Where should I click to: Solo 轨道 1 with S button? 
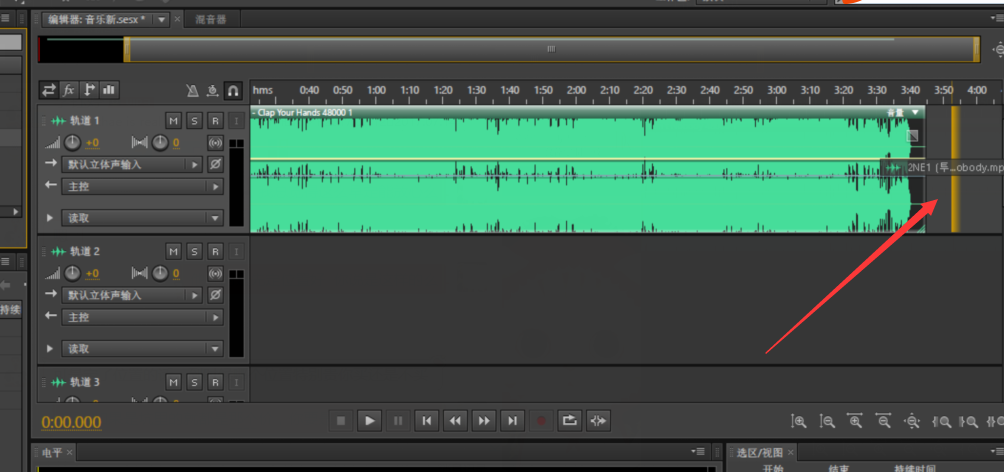194,120
